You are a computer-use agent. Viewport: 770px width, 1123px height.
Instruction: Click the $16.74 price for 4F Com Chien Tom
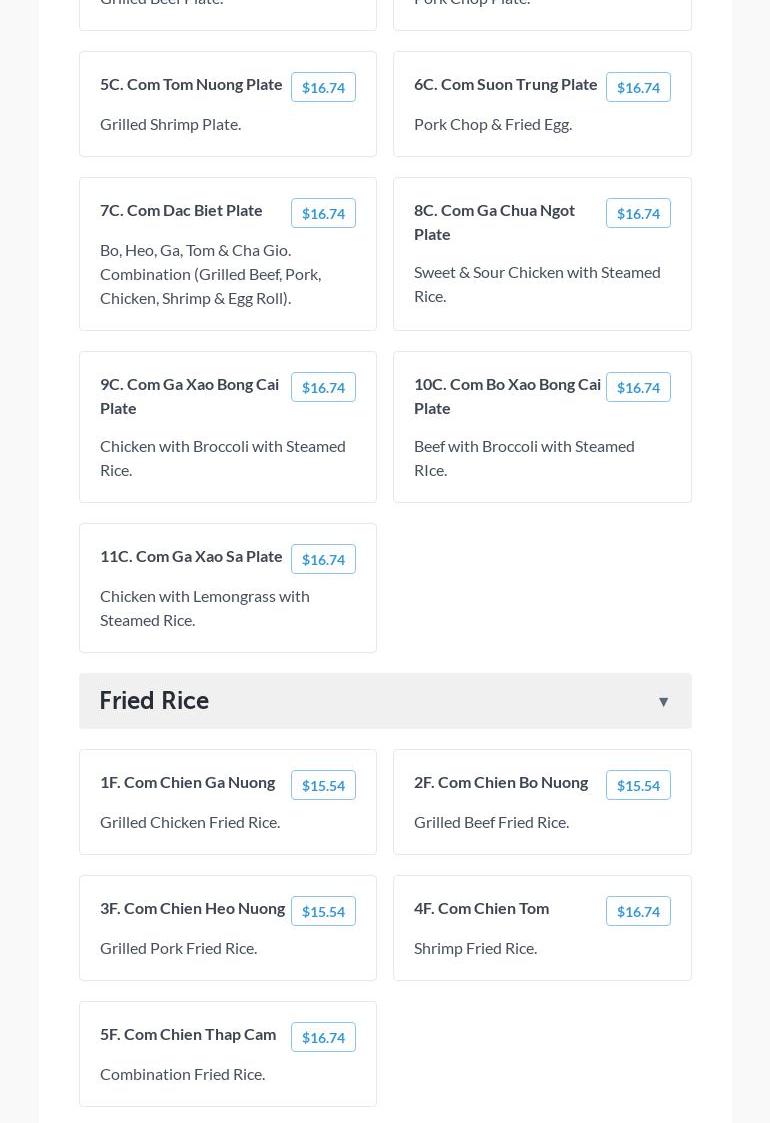[637, 911]
